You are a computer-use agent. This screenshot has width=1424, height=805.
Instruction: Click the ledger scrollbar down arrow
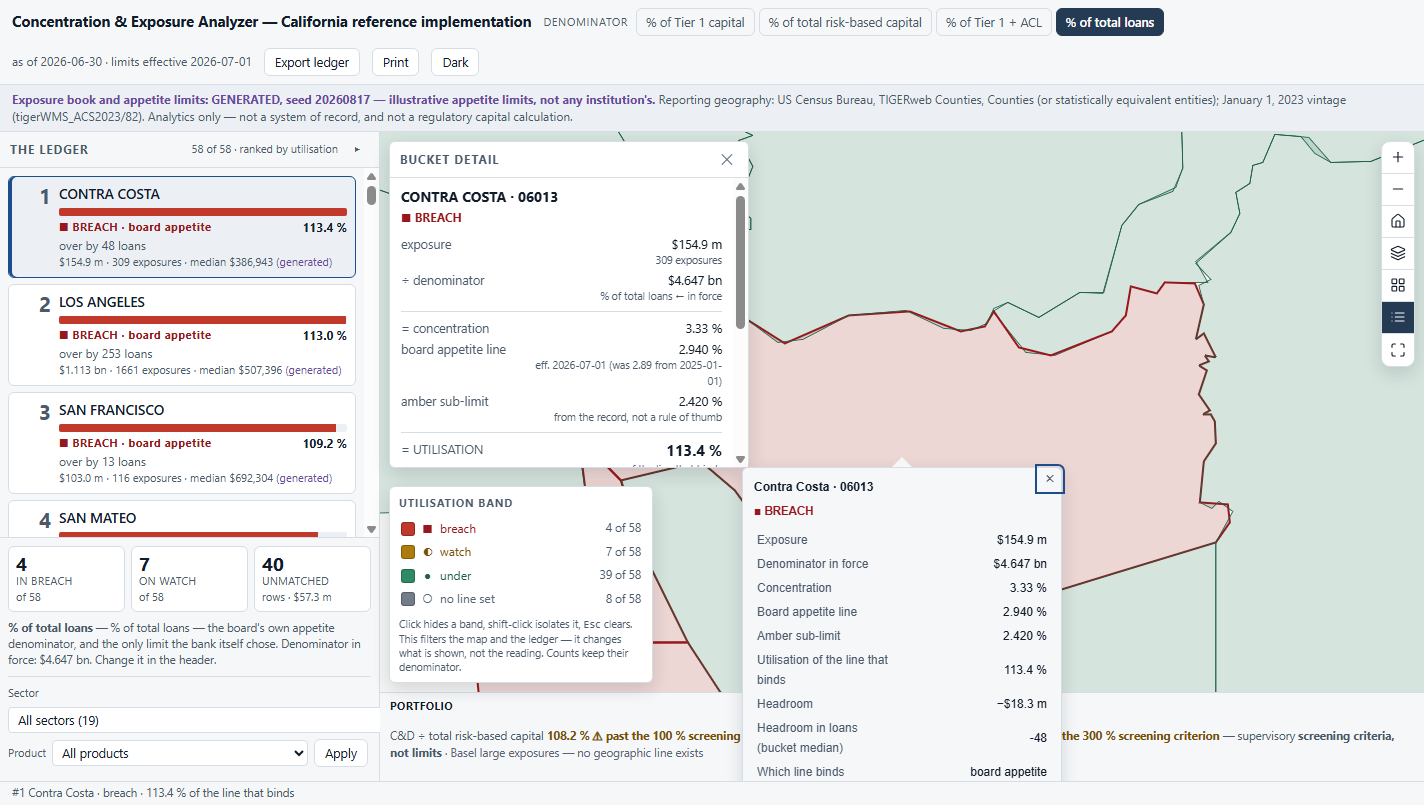click(371, 530)
